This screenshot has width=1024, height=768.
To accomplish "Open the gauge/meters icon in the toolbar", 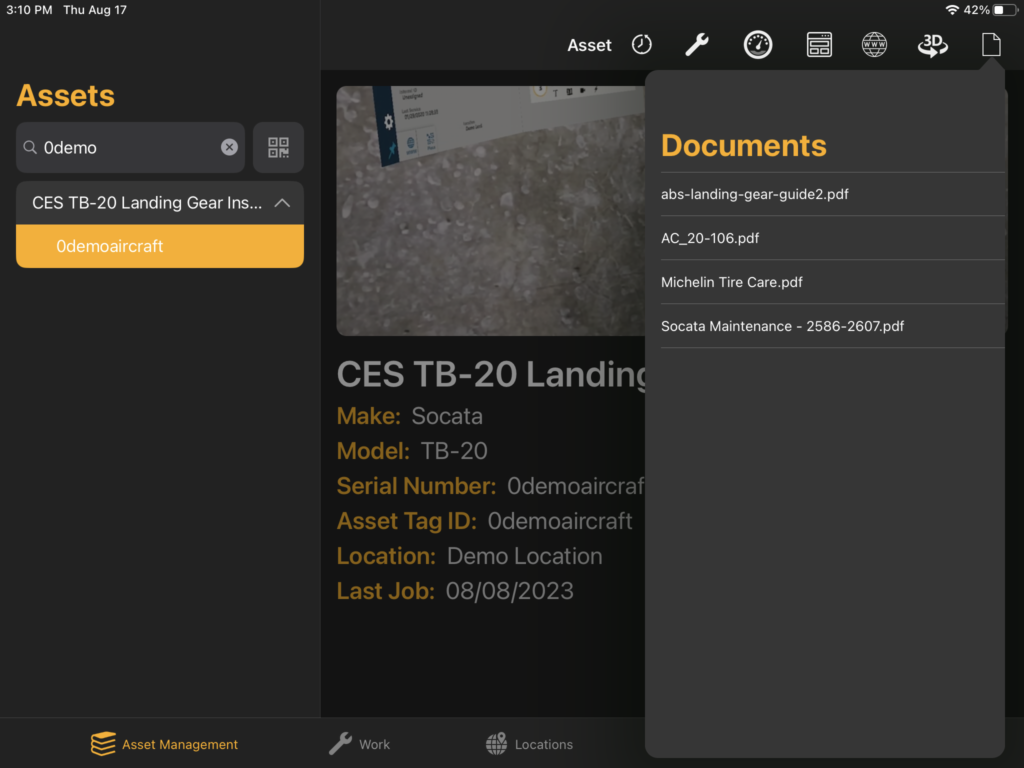I will point(758,44).
